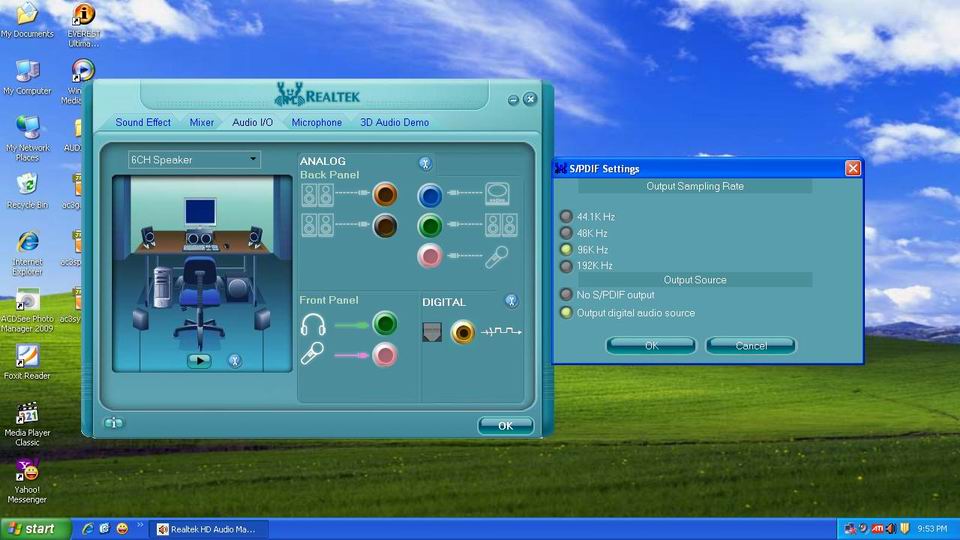The width and height of the screenshot is (960, 540).
Task: Switch to Audio I/O tab
Action: (252, 122)
